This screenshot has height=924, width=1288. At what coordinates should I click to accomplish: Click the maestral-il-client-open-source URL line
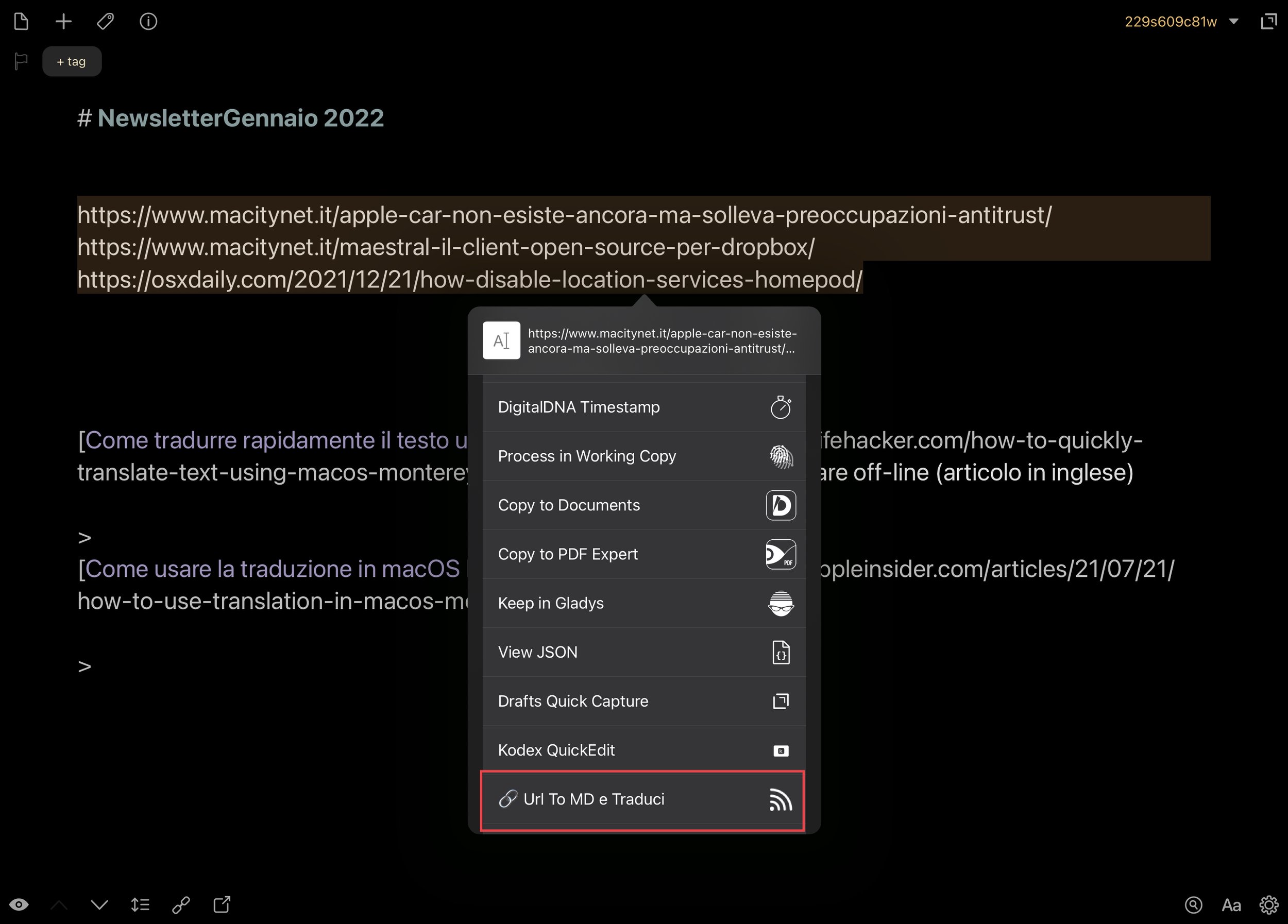446,247
